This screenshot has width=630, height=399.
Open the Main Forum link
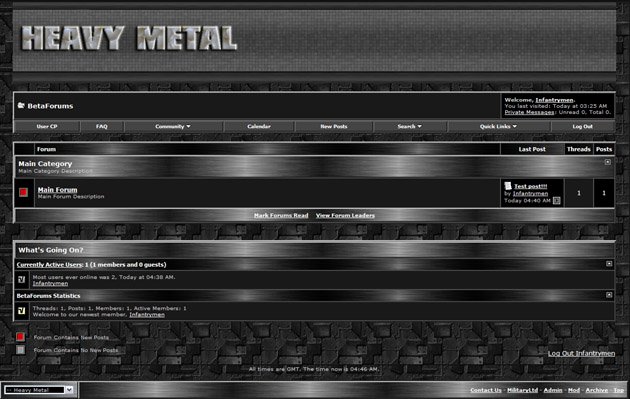(x=57, y=190)
